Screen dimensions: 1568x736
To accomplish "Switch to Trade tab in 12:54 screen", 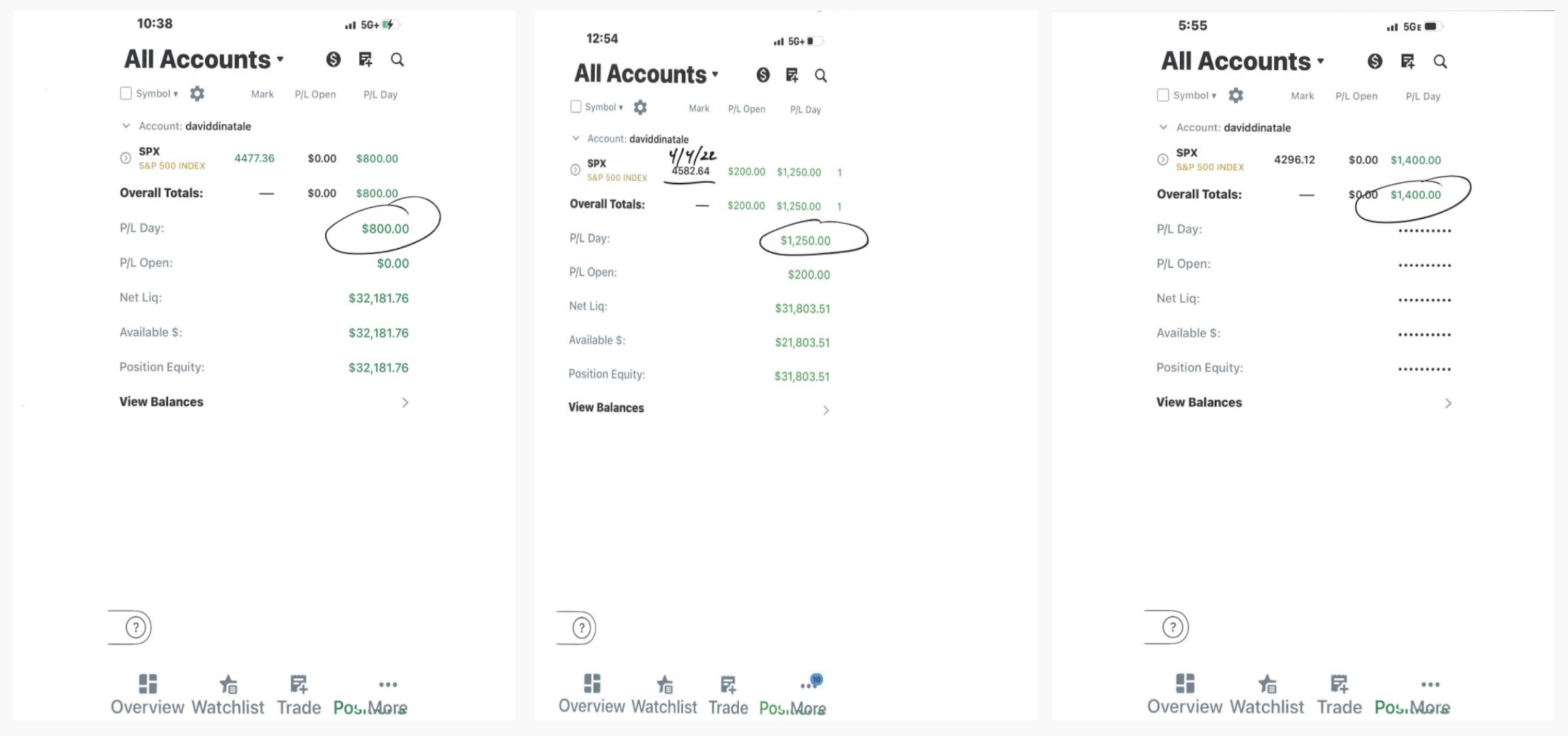I will coord(728,695).
